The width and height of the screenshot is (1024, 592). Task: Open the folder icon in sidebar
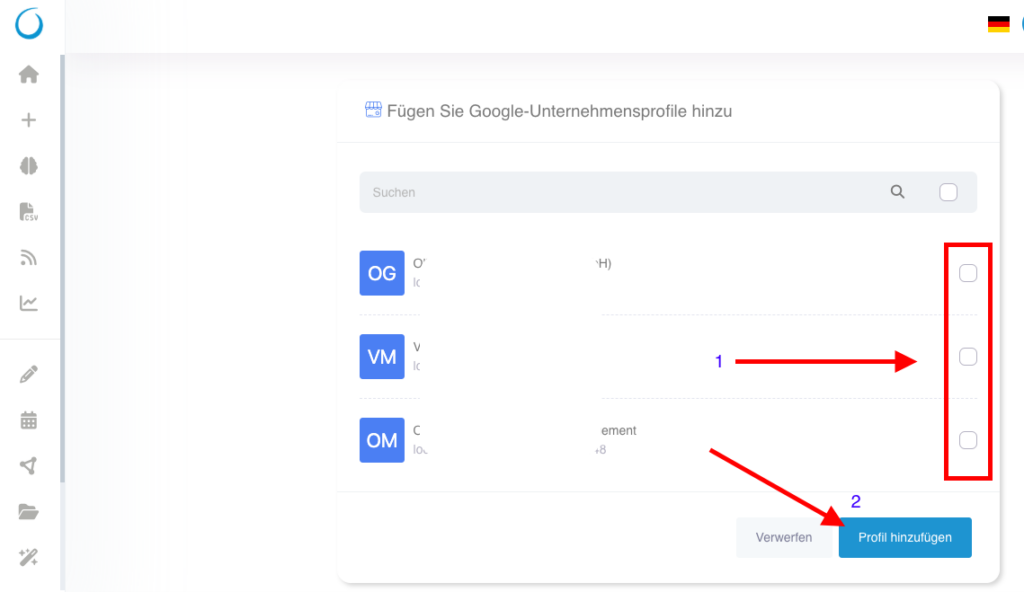pos(29,512)
